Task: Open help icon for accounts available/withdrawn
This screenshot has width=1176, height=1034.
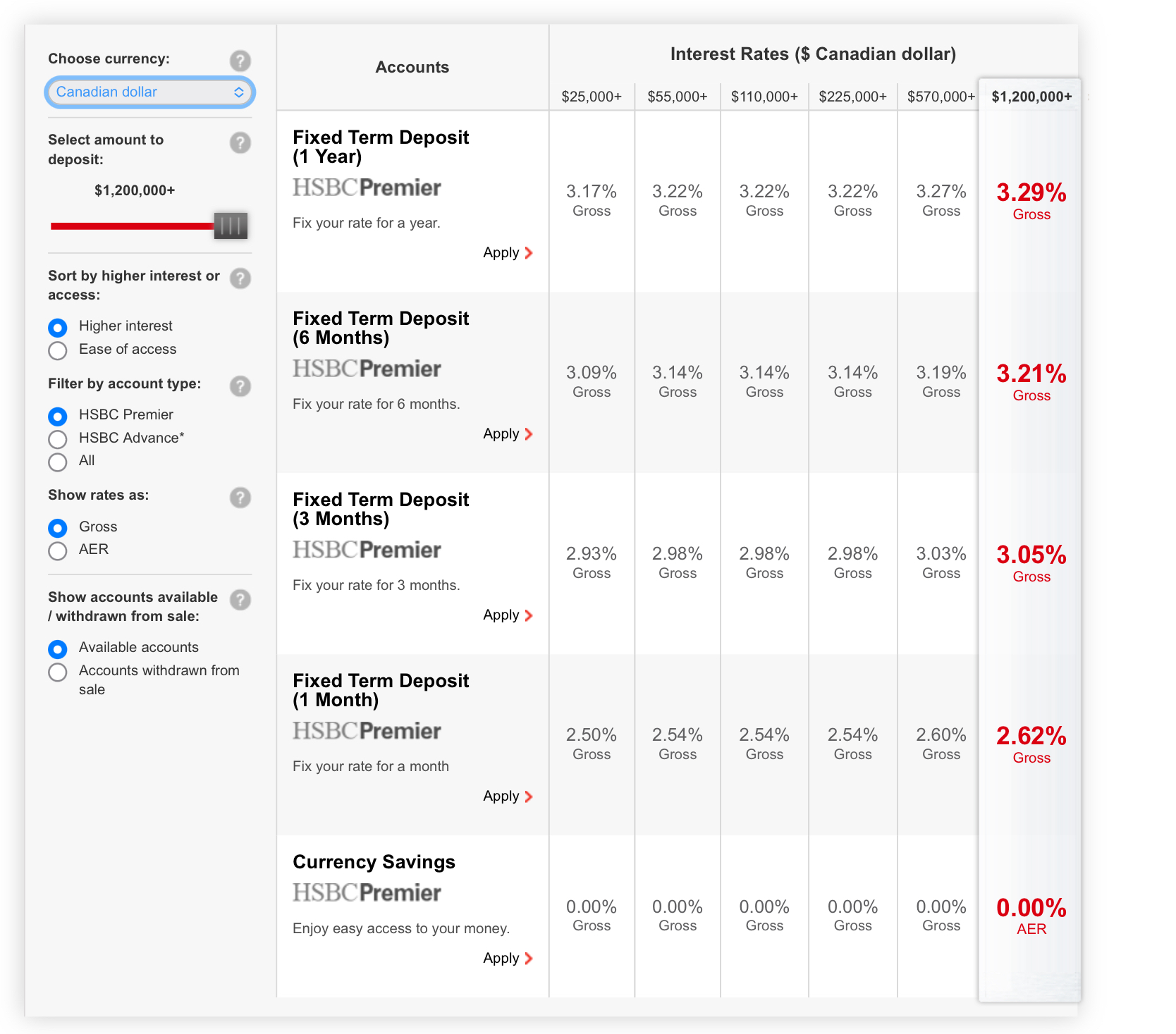Action: [240, 600]
